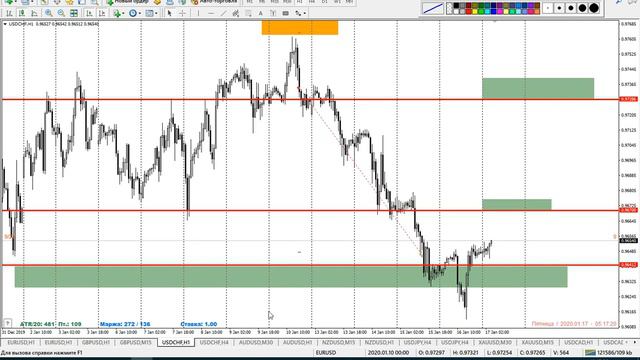Toggle chart auto scroll
640x360 pixels.
[89, 13]
